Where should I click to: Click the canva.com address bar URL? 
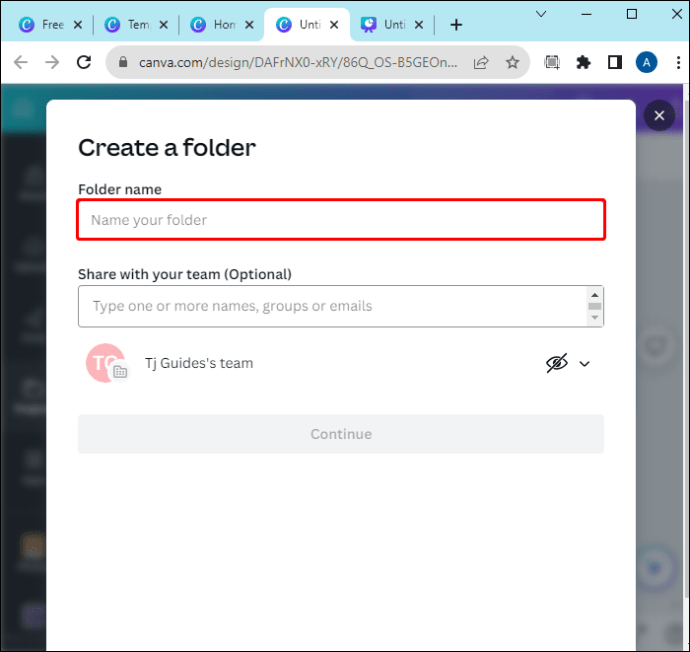[298, 62]
